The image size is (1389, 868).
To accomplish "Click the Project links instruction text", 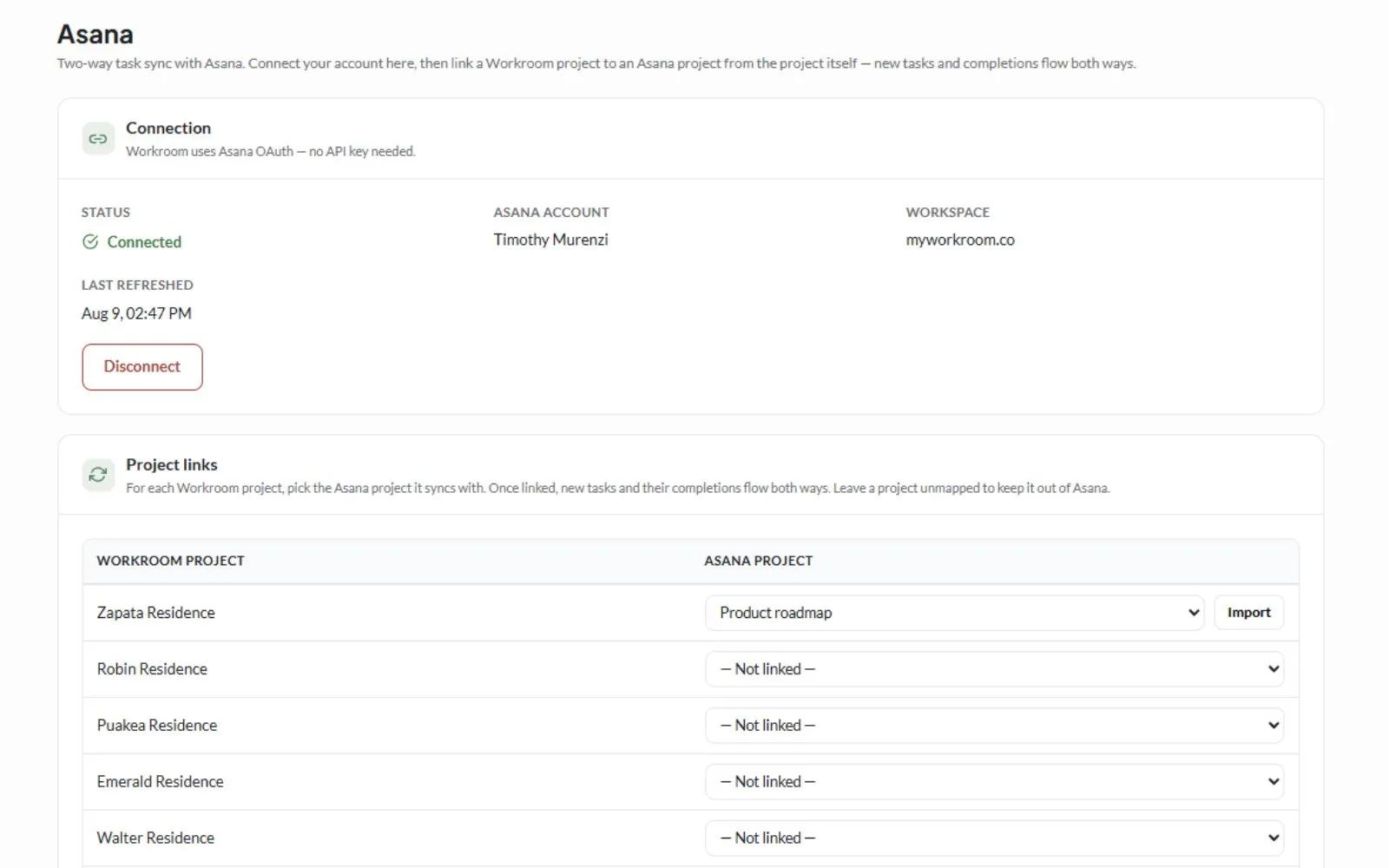I will coord(618,489).
